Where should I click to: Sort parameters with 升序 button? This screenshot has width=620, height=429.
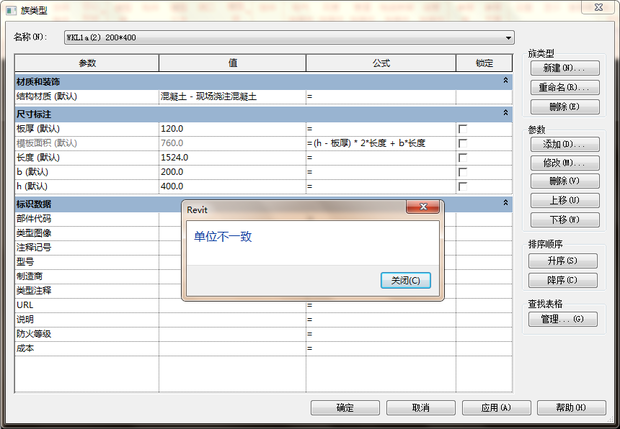point(566,260)
